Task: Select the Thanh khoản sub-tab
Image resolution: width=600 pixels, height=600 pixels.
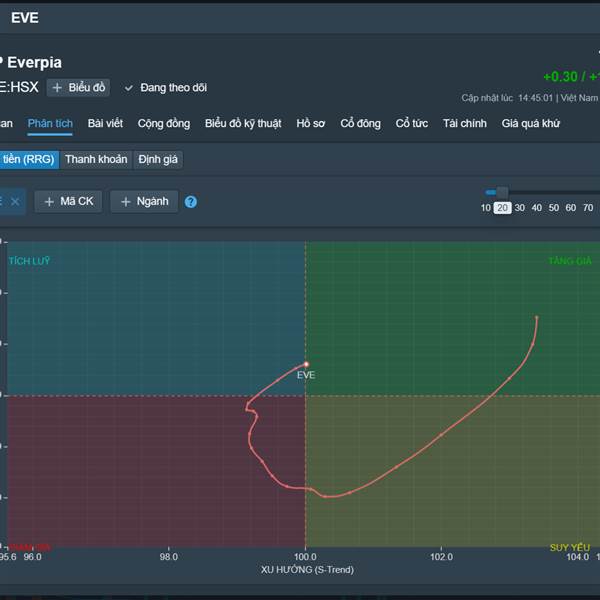Action: click(x=96, y=159)
